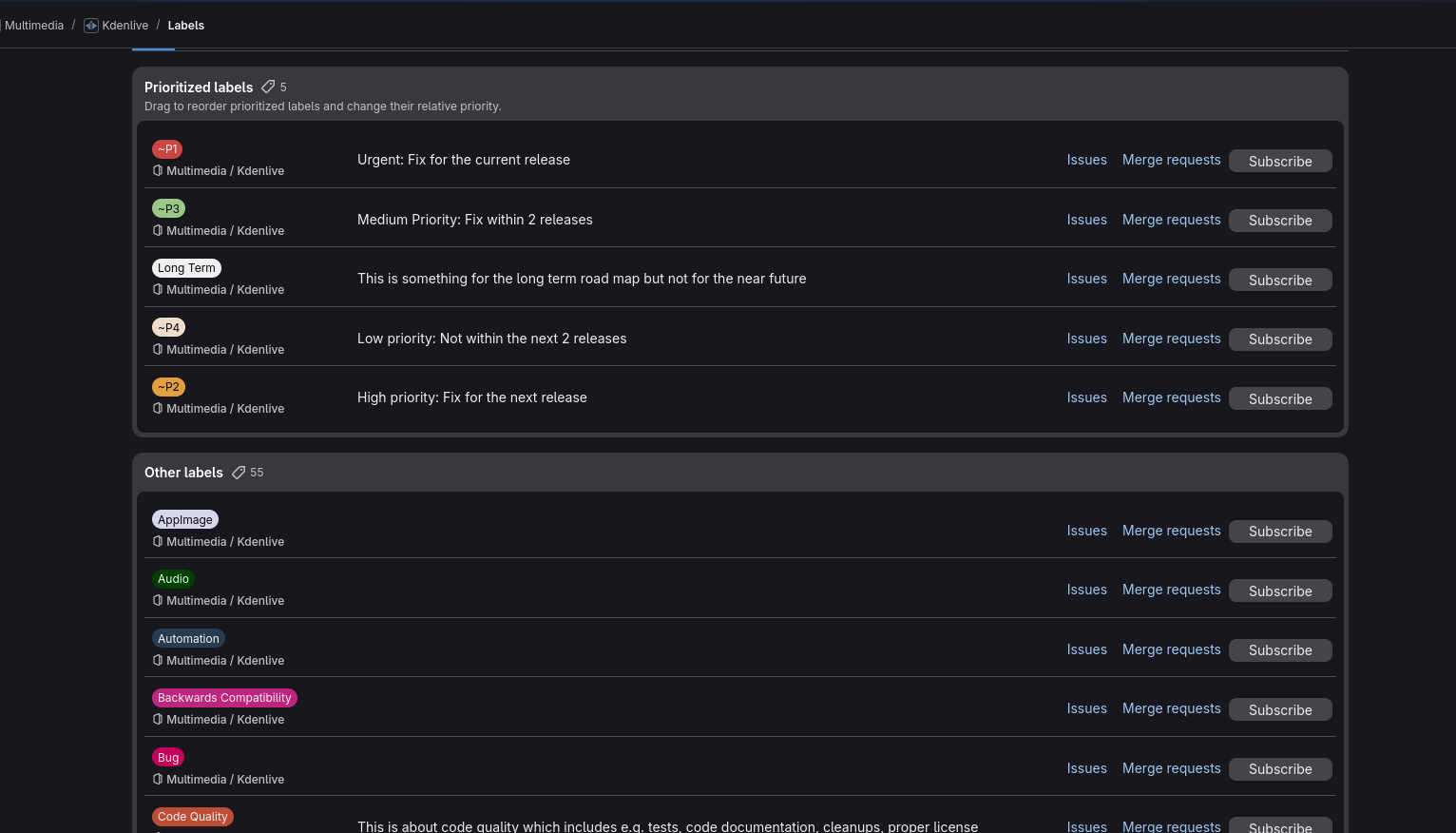1456x833 pixels.
Task: View Issues for the ~P4 label
Action: pyautogui.click(x=1086, y=339)
